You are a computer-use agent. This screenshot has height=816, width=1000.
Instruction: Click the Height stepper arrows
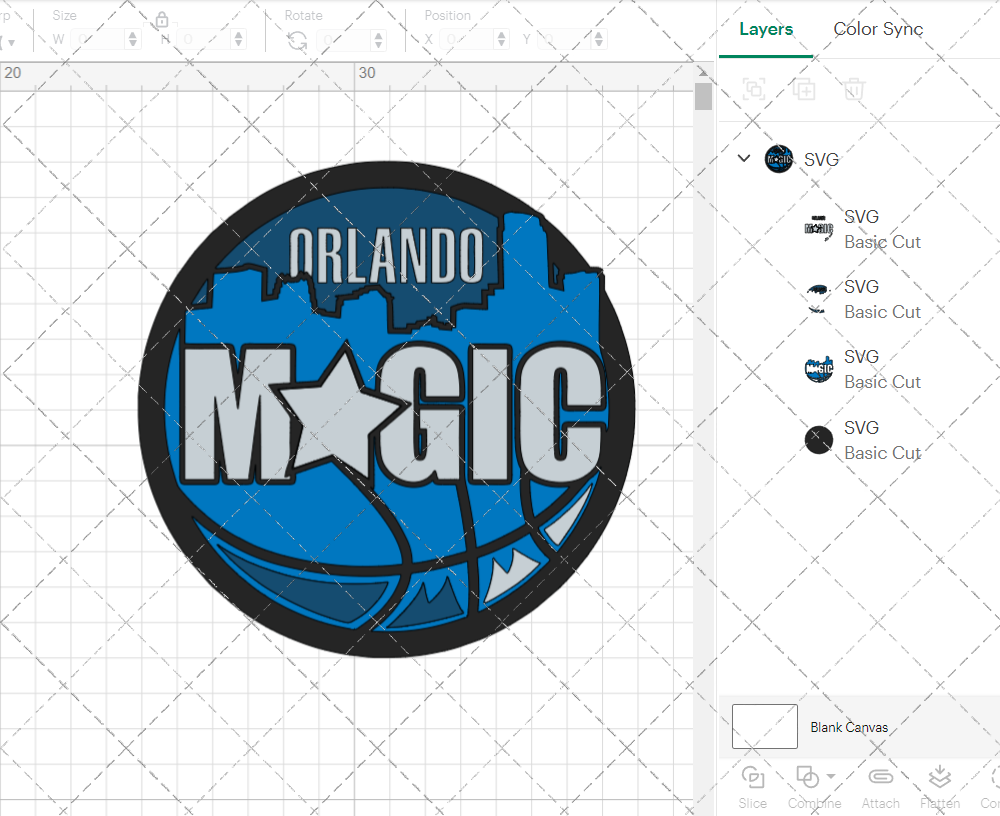click(x=239, y=40)
